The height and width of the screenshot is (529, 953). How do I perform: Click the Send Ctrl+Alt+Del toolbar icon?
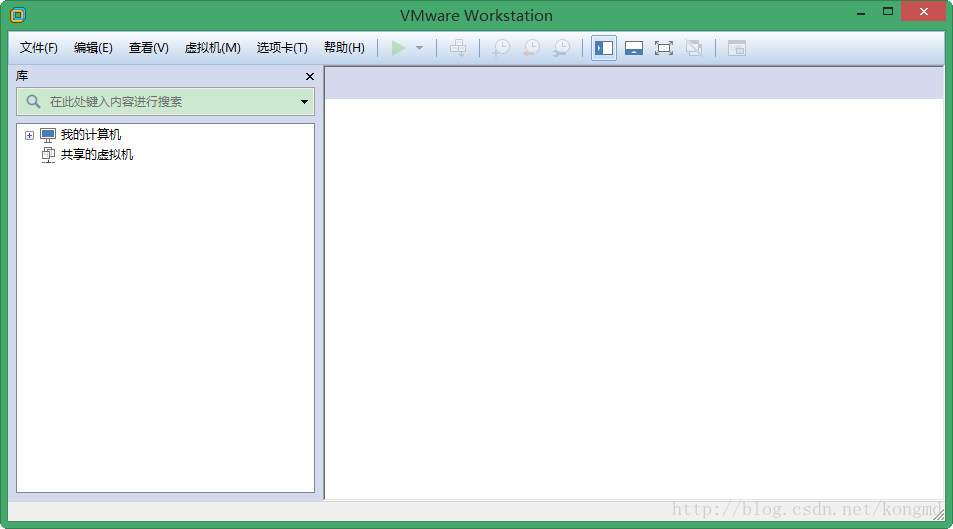pyautogui.click(x=458, y=48)
